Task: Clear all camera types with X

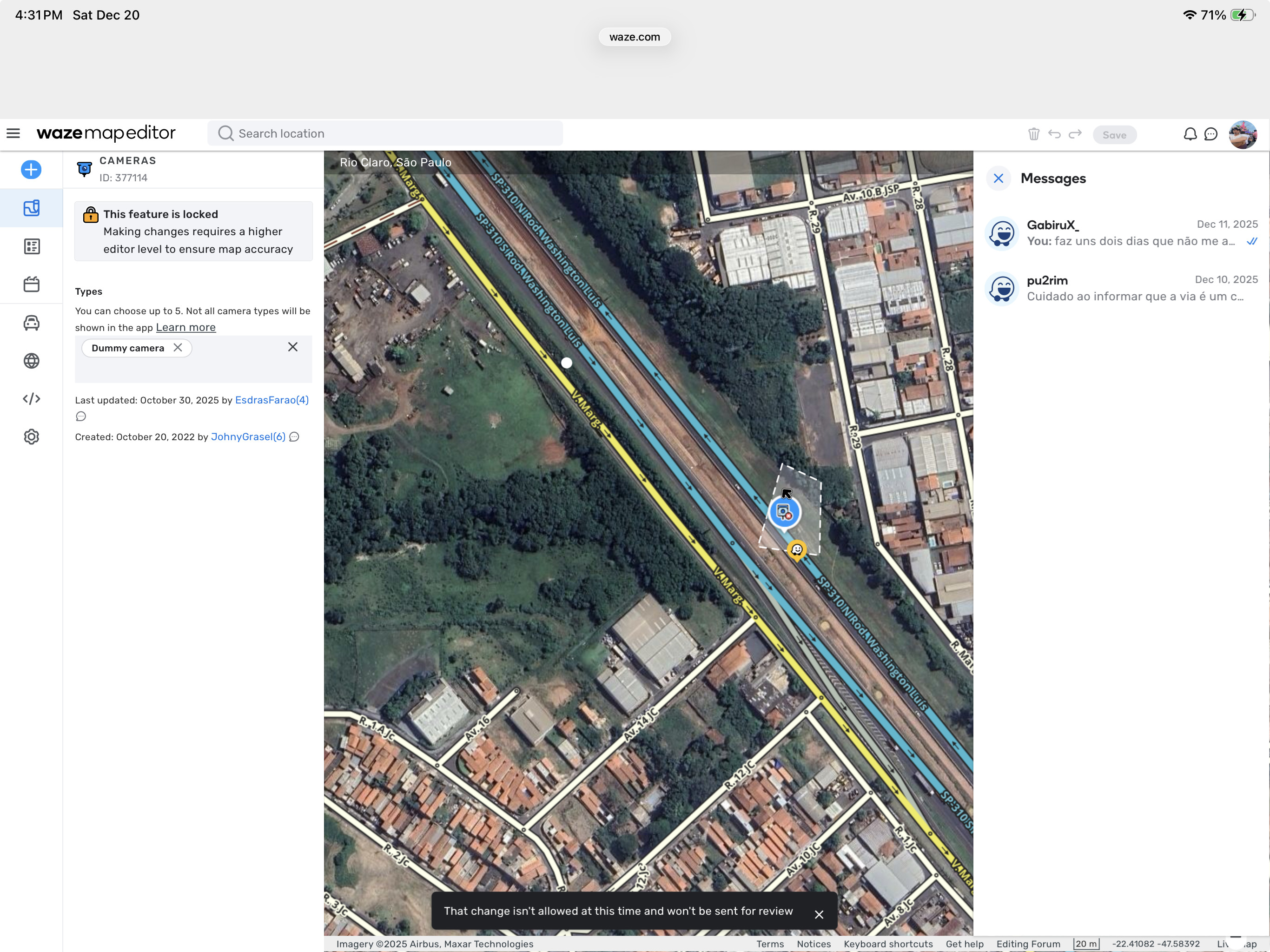Action: [293, 347]
